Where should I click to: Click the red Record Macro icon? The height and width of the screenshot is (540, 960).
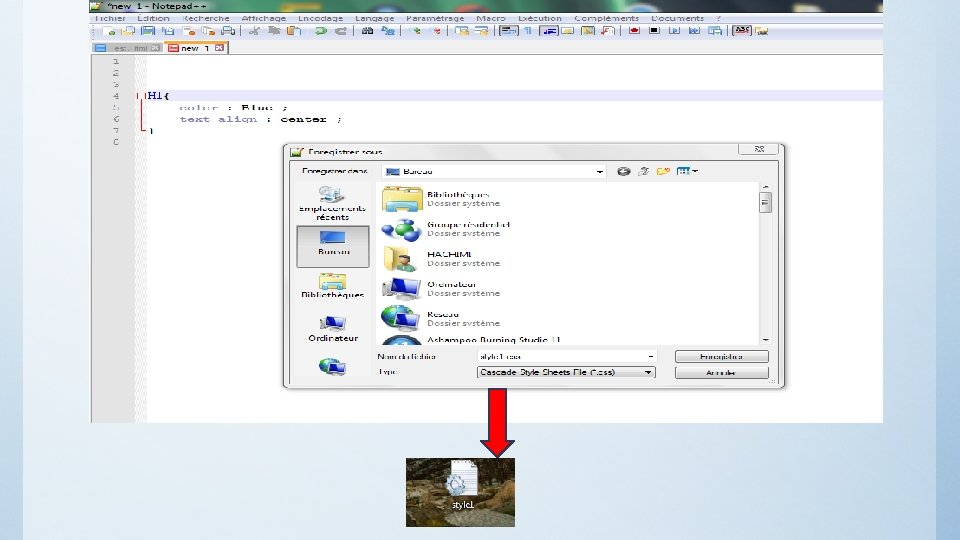[634, 31]
